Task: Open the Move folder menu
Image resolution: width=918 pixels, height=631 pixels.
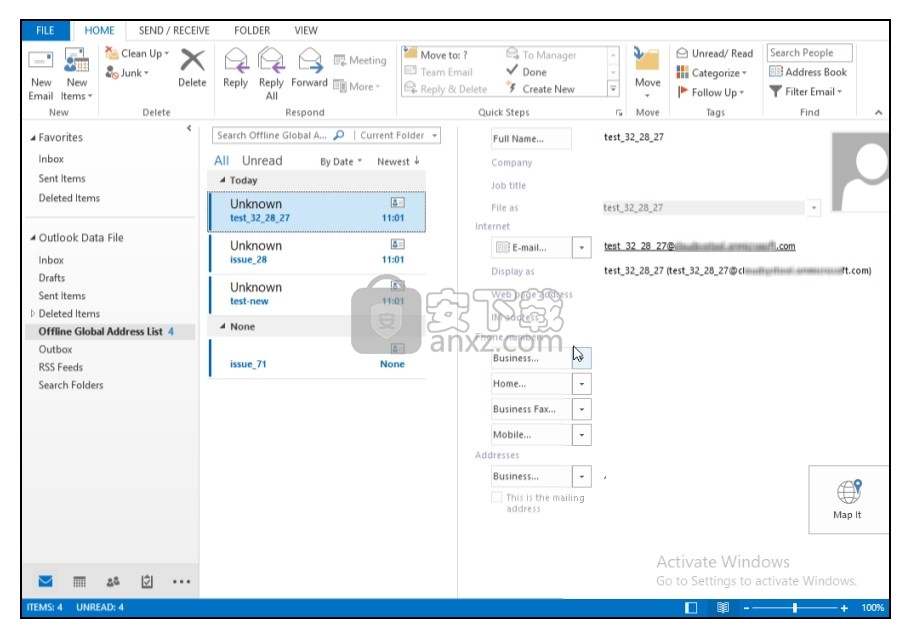Action: tap(647, 73)
